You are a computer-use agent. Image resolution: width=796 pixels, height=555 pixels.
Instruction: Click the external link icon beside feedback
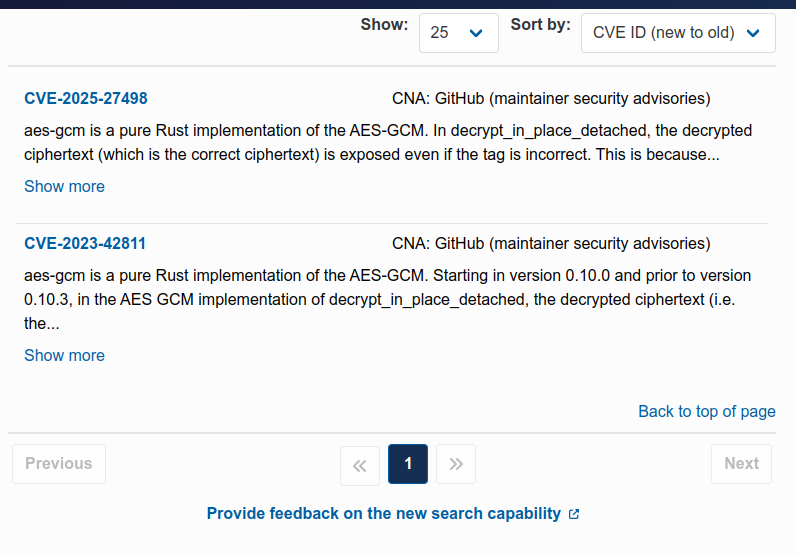pos(574,514)
